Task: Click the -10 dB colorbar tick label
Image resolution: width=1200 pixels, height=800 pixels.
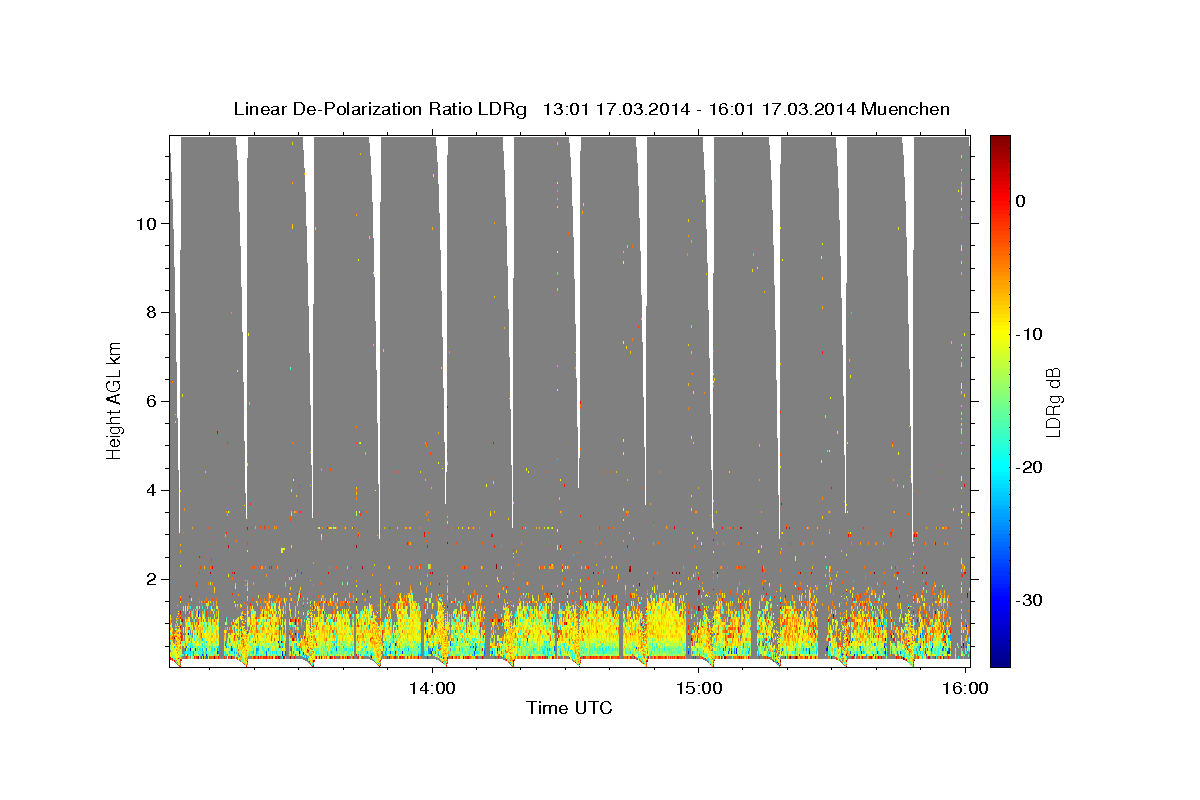Action: pos(1030,334)
